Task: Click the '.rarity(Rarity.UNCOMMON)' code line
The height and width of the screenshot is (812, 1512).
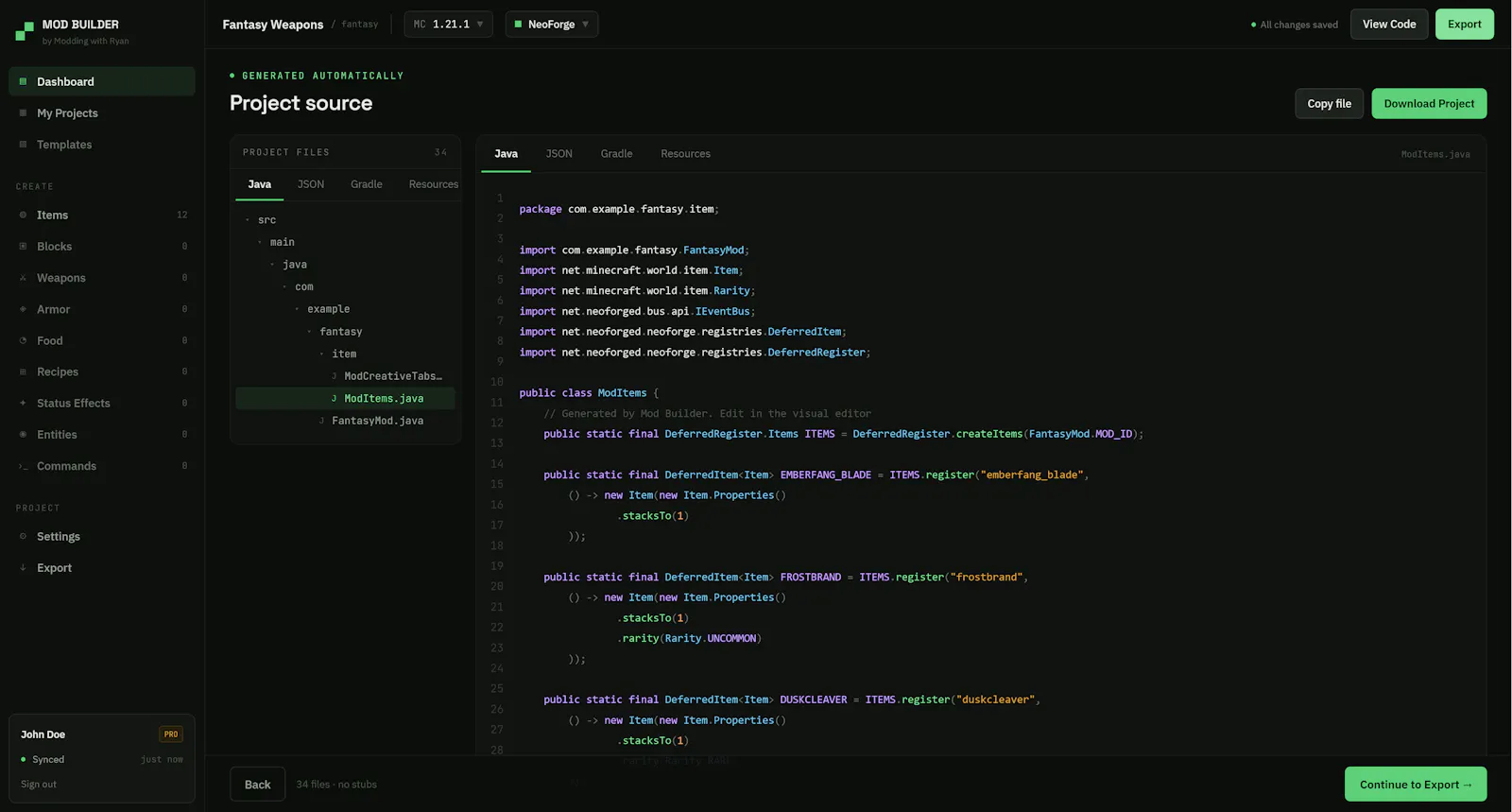Action: coord(689,638)
